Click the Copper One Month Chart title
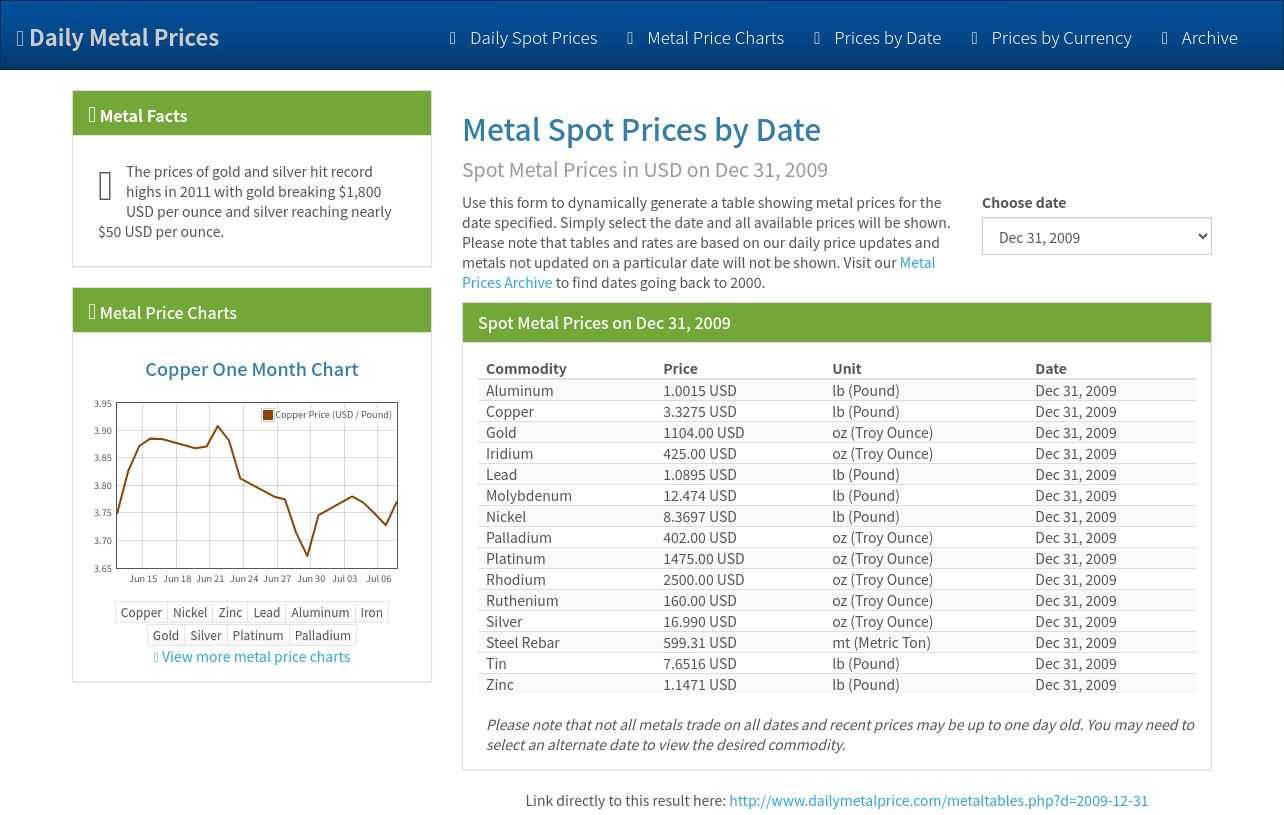 point(251,369)
